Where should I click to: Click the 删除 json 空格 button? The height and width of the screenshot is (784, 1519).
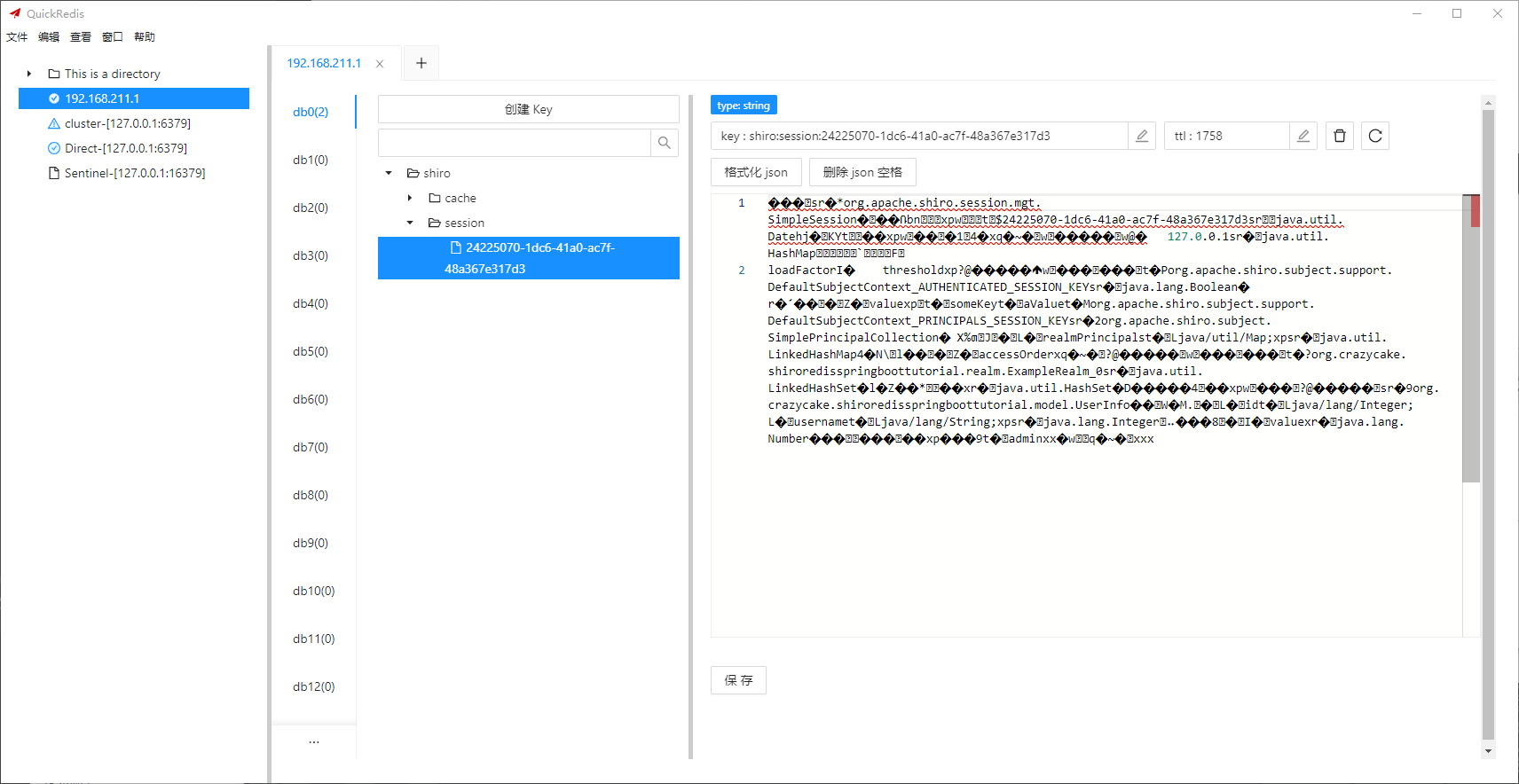tap(862, 172)
